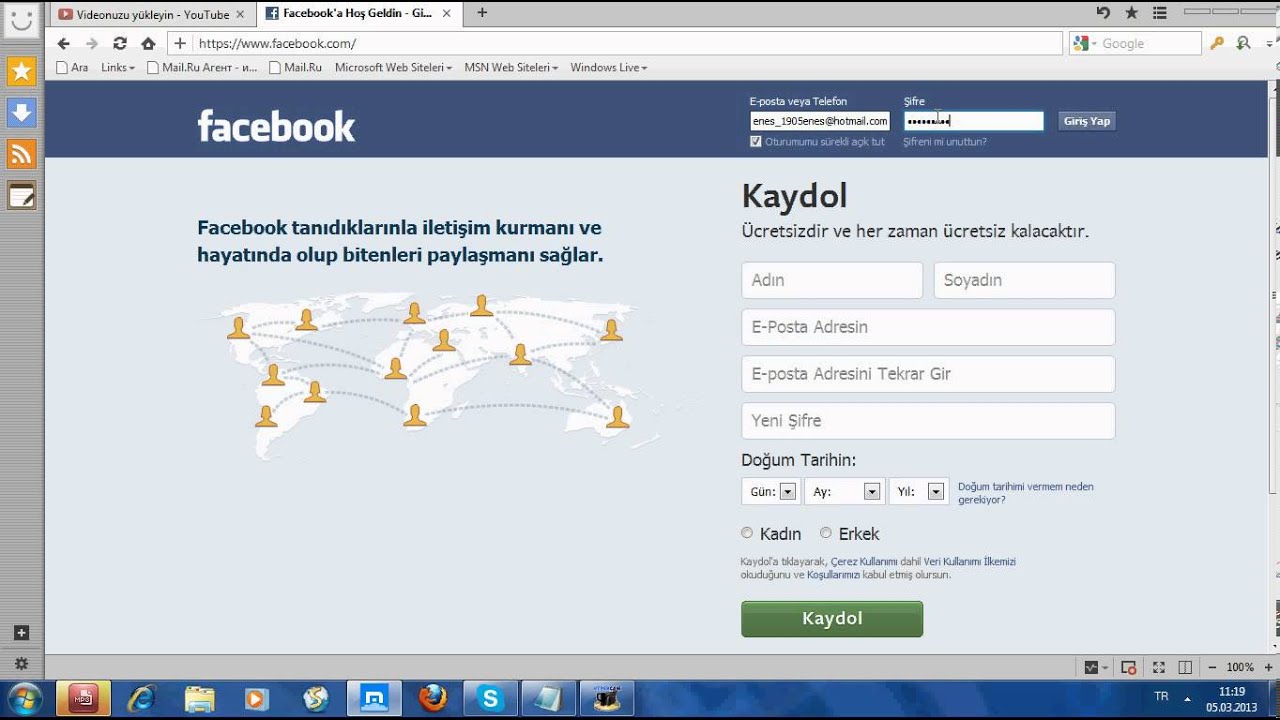Click the plus icon beside address bar

[180, 43]
